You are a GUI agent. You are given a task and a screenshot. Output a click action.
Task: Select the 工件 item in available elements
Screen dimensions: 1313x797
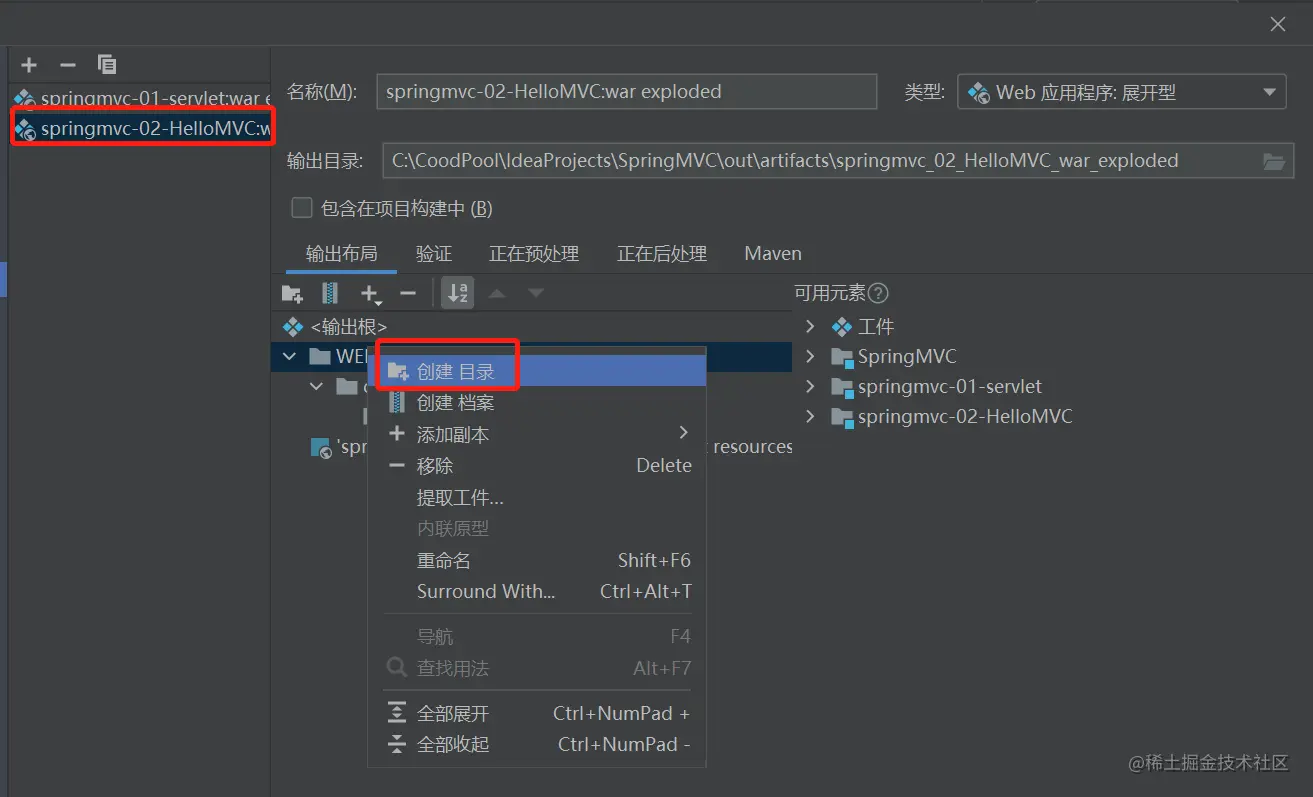click(875, 326)
